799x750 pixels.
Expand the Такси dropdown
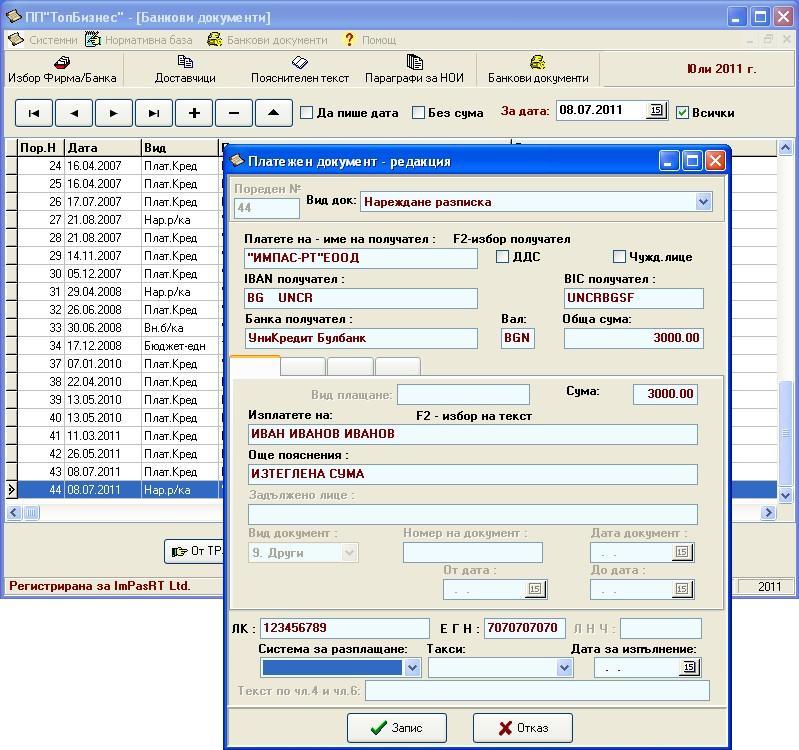pyautogui.click(x=564, y=667)
